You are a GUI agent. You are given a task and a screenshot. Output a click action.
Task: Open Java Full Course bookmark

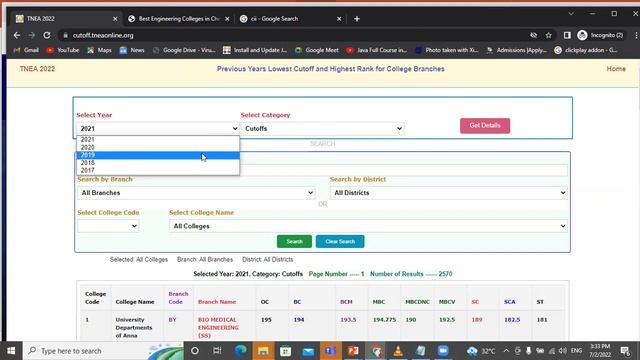(x=377, y=50)
